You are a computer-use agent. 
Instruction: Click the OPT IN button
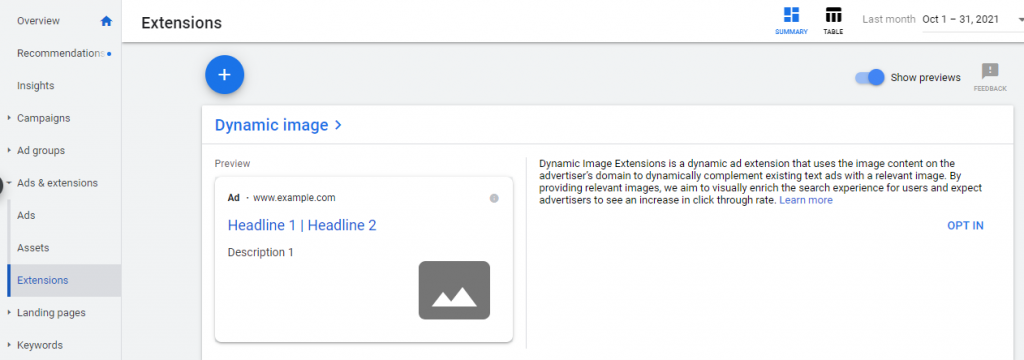tap(965, 225)
